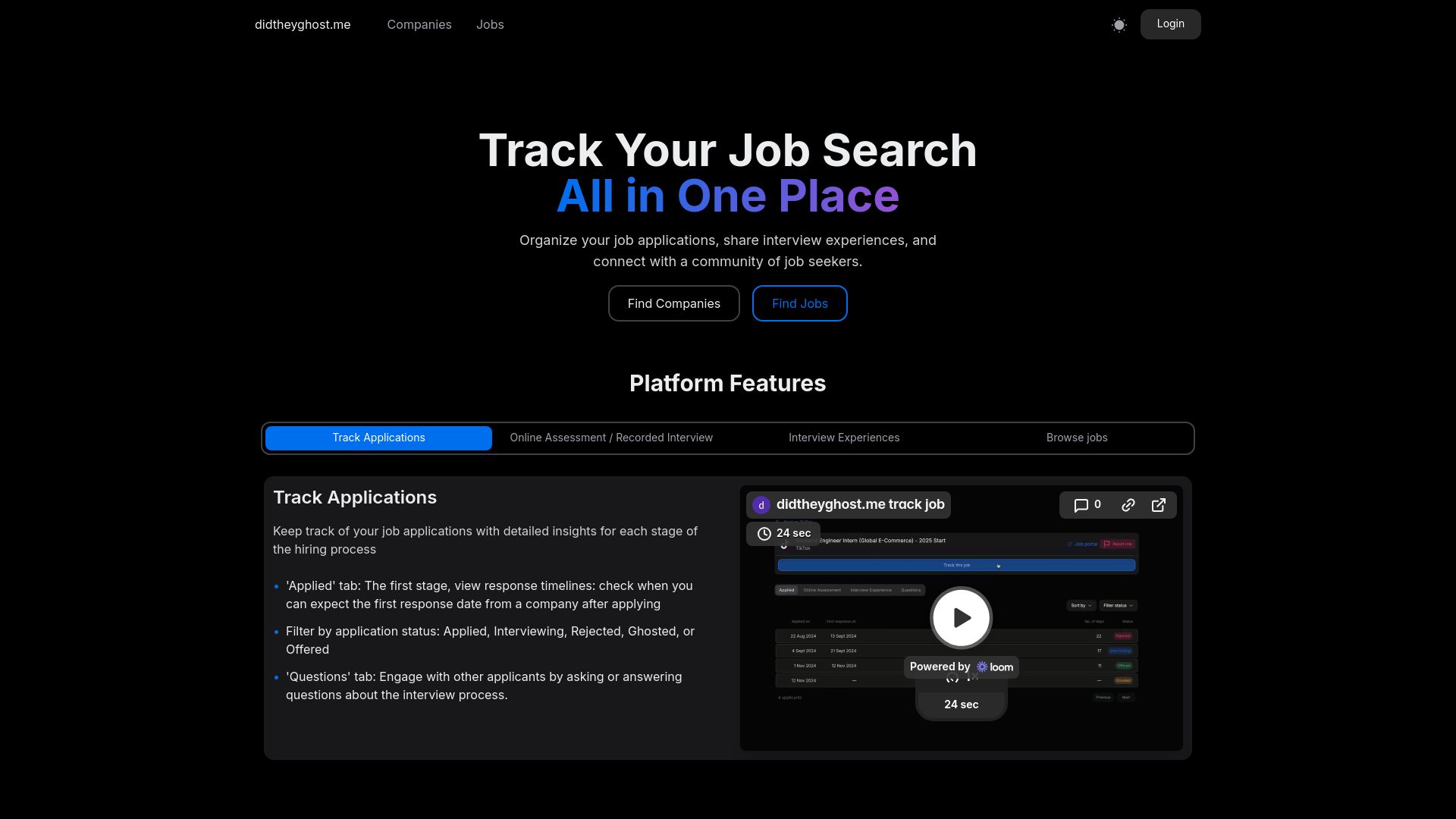
Task: Click the '24 sec' label below play button
Action: point(961,704)
